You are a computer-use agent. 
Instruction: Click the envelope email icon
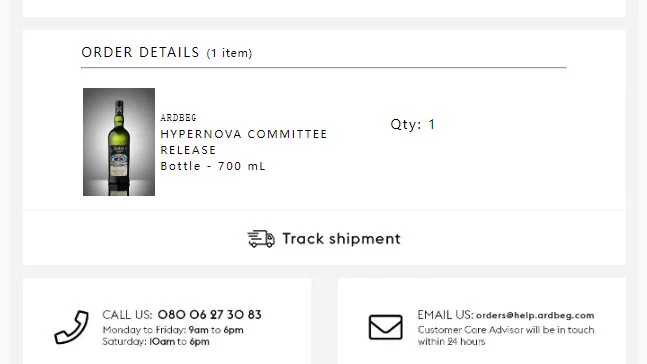coord(385,327)
